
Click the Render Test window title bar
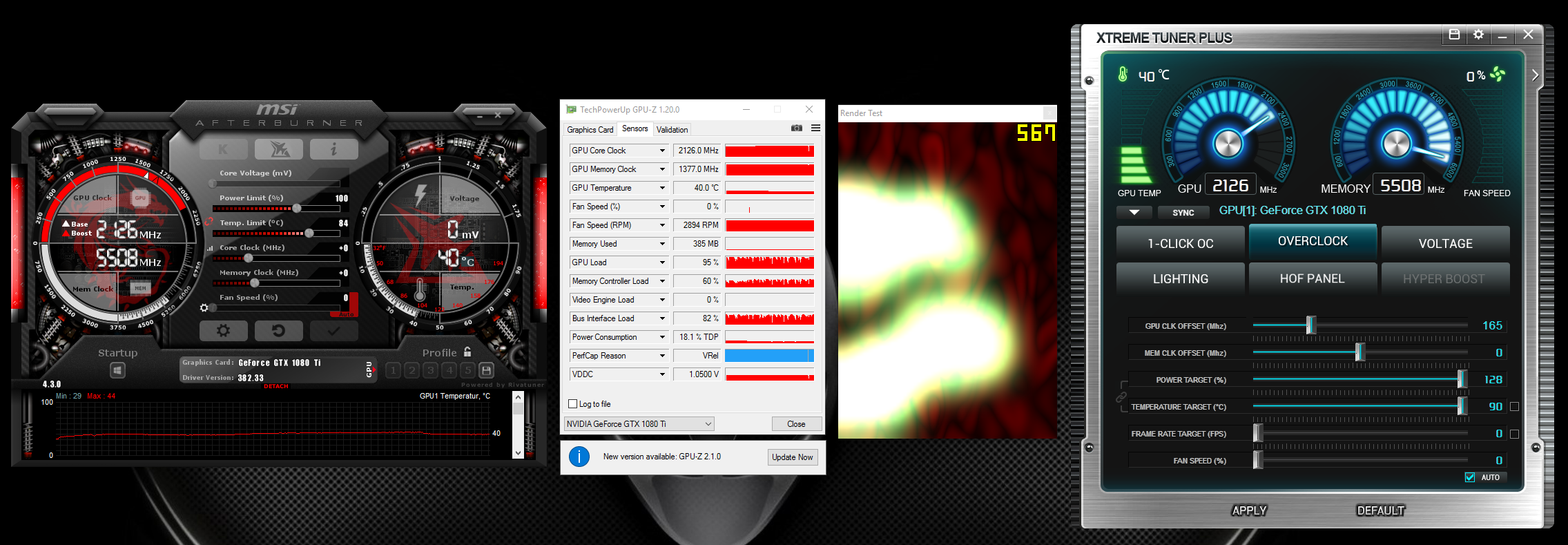point(947,113)
